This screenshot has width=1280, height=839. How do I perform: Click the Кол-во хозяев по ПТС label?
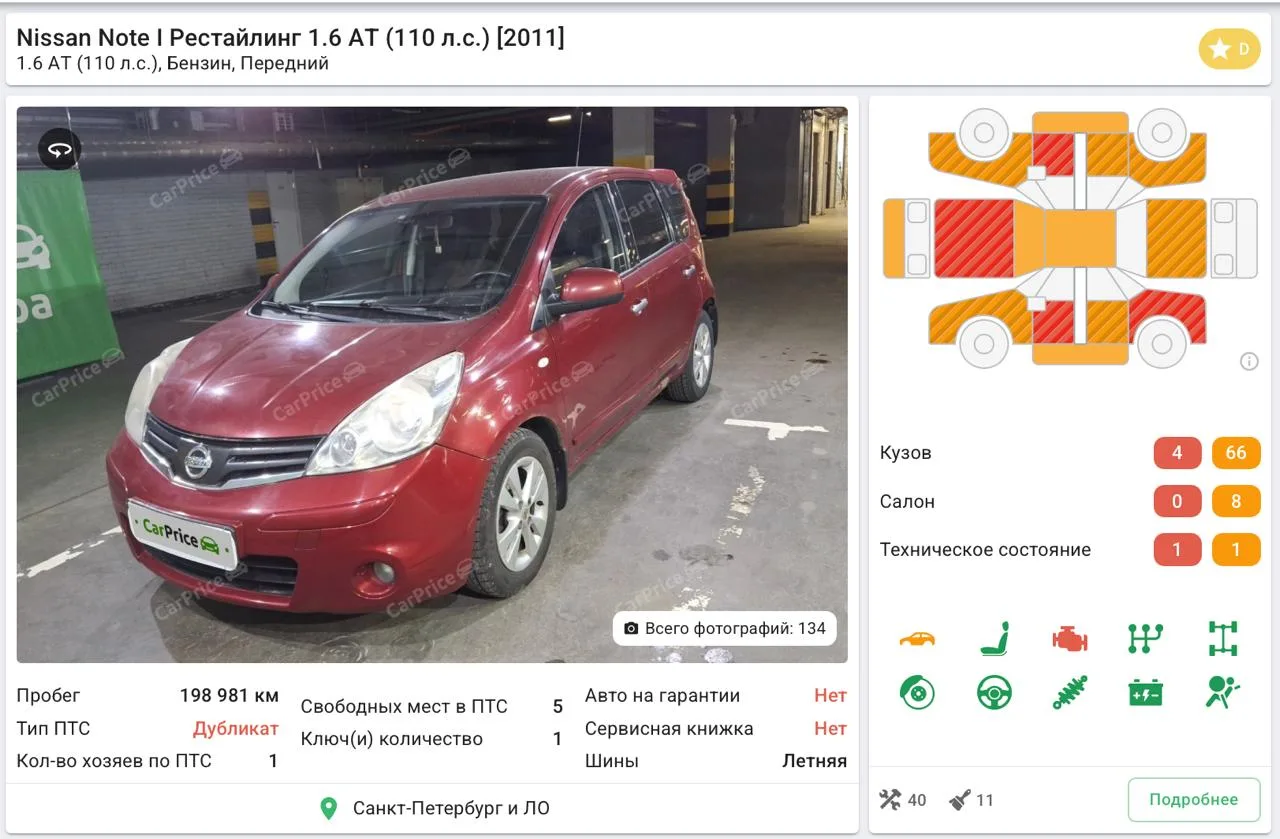(x=114, y=761)
